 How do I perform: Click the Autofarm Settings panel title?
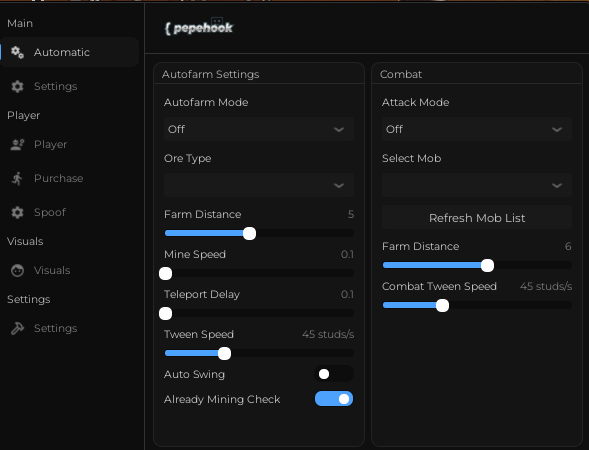click(x=210, y=74)
